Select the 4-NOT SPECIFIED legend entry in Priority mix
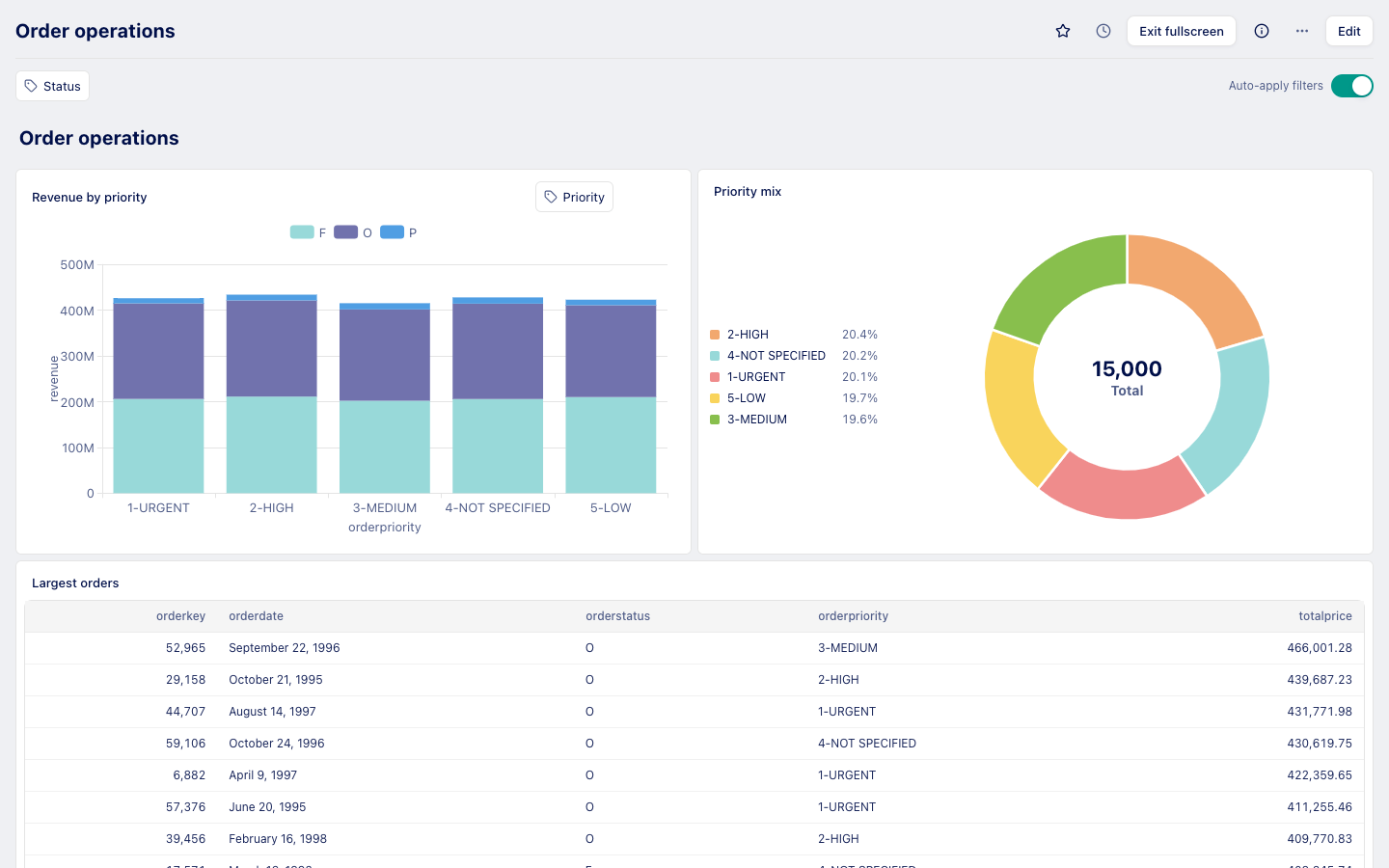The image size is (1389, 868). (794, 356)
